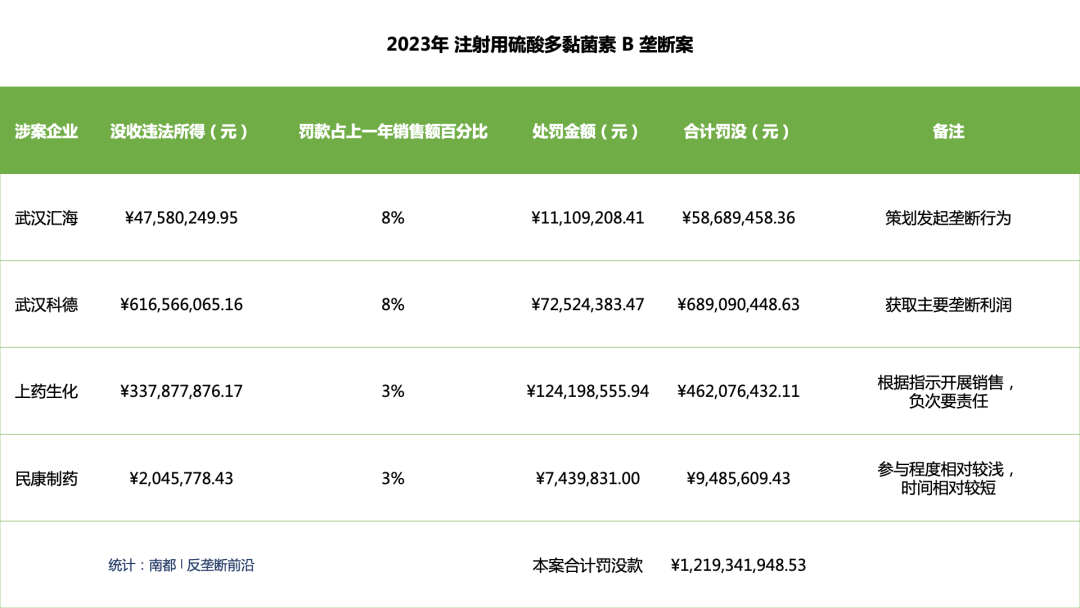
Task: Select the 涉案企业 column header
Action: point(44,130)
